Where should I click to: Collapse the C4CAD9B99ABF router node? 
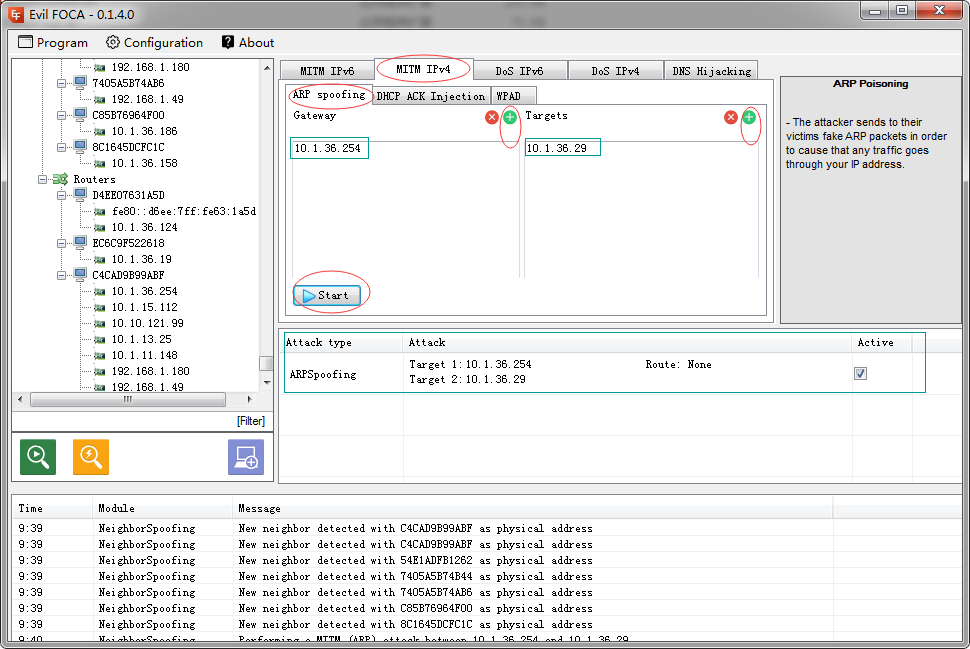pos(62,275)
